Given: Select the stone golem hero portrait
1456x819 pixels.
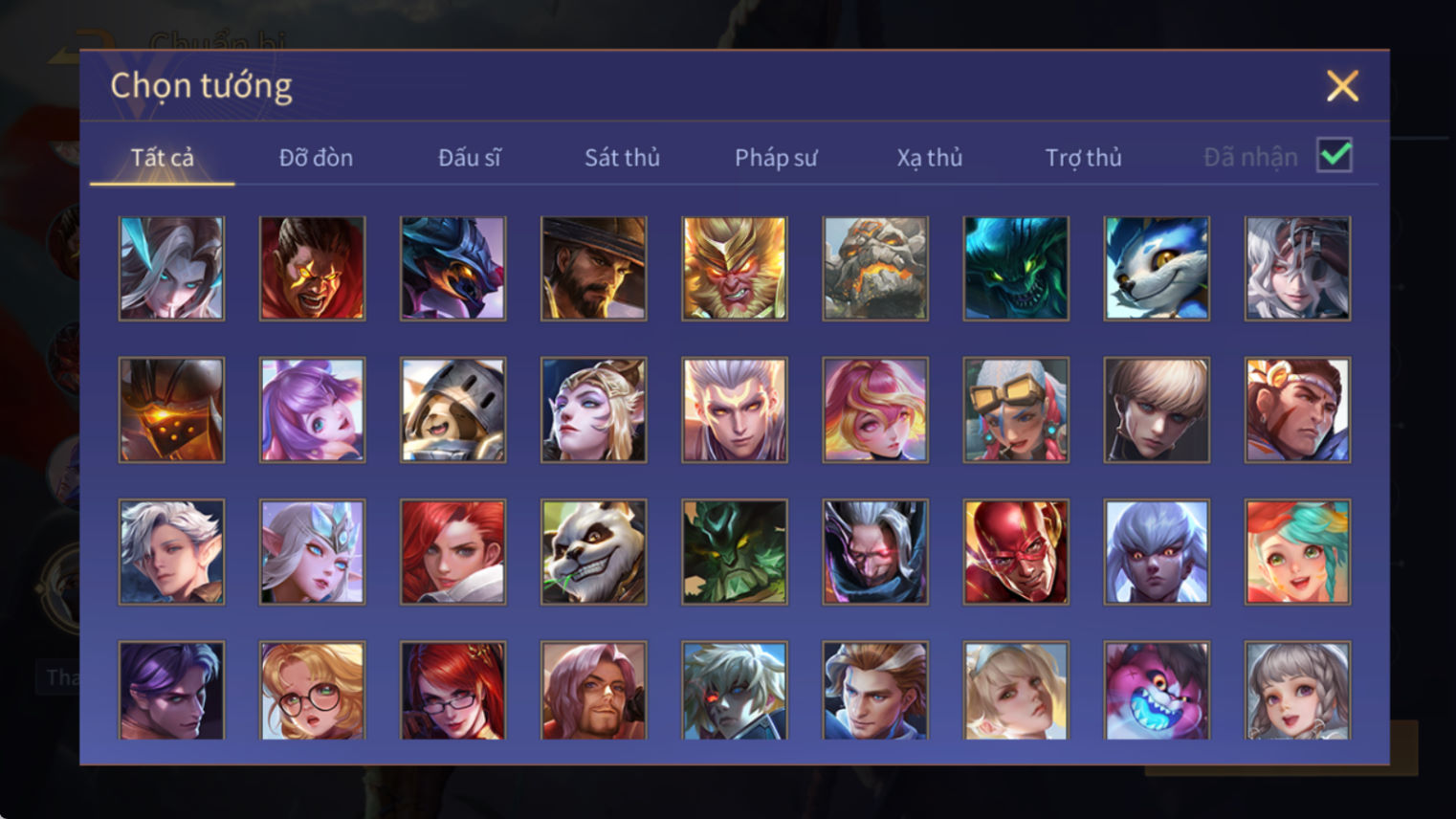Looking at the screenshot, I should (x=875, y=268).
